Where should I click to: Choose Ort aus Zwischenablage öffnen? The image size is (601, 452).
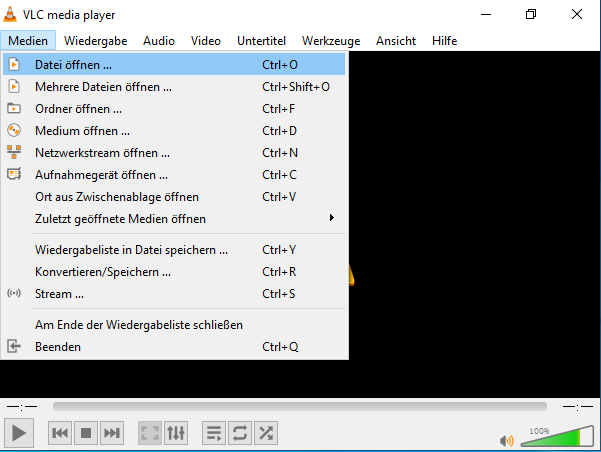point(174,197)
